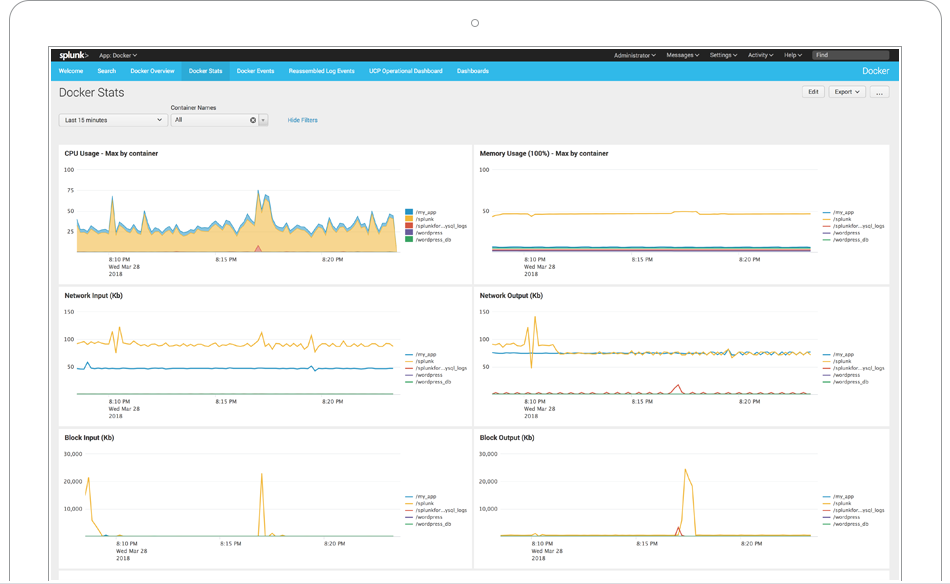Click /my_app blue swatch in CPU Usage legend

point(409,212)
